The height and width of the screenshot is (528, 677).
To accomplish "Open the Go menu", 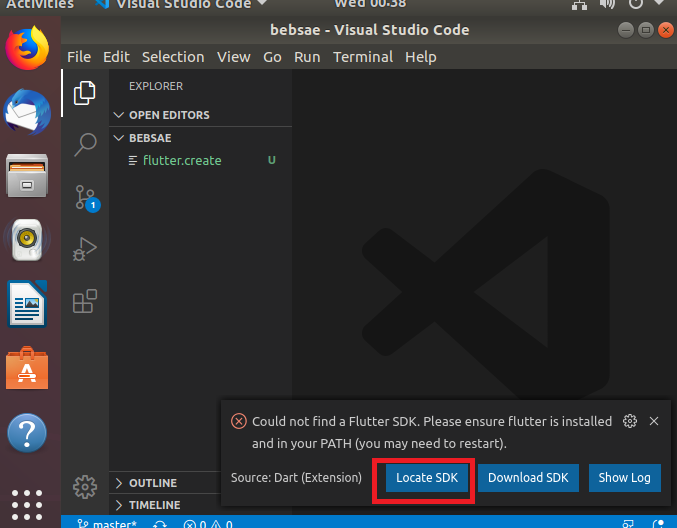I will 272,57.
